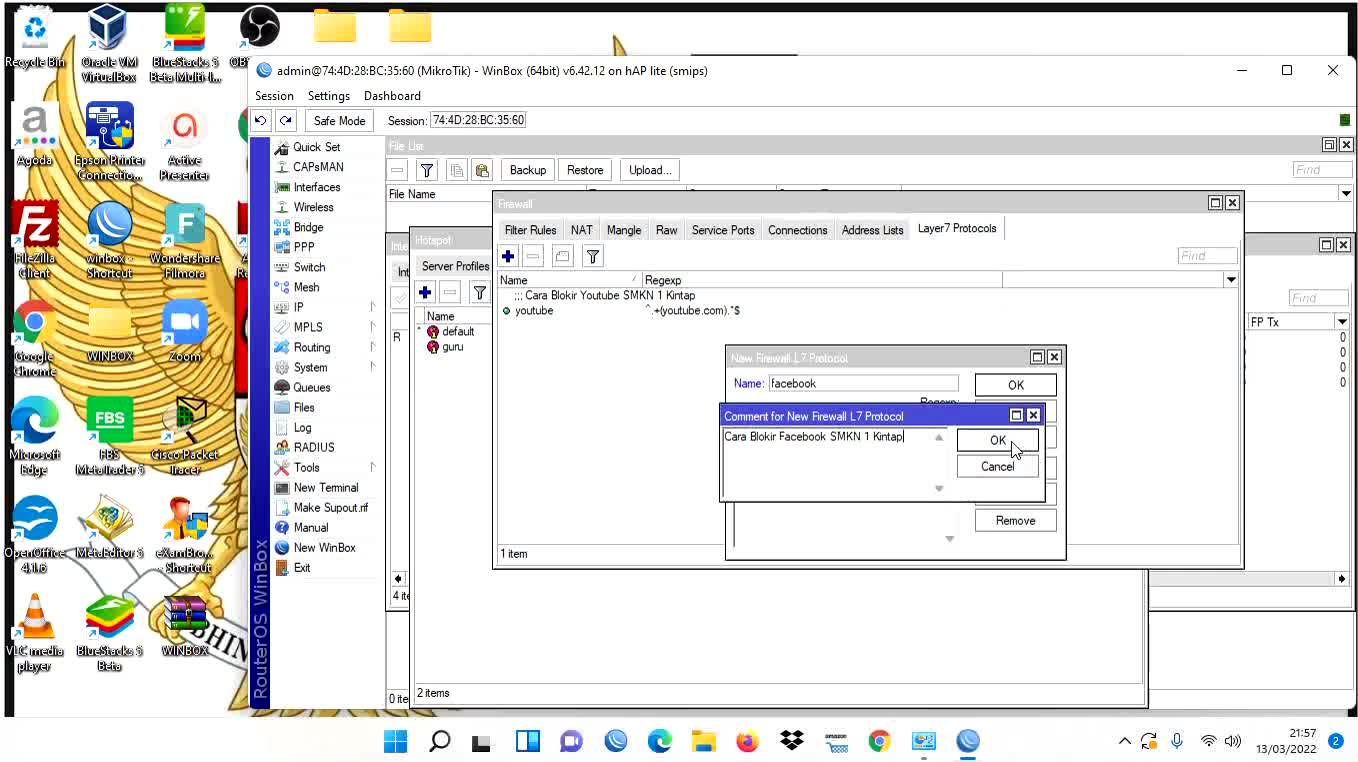Click WinBox redo arrow icon
This screenshot has height=762, width=1358.
(x=286, y=120)
